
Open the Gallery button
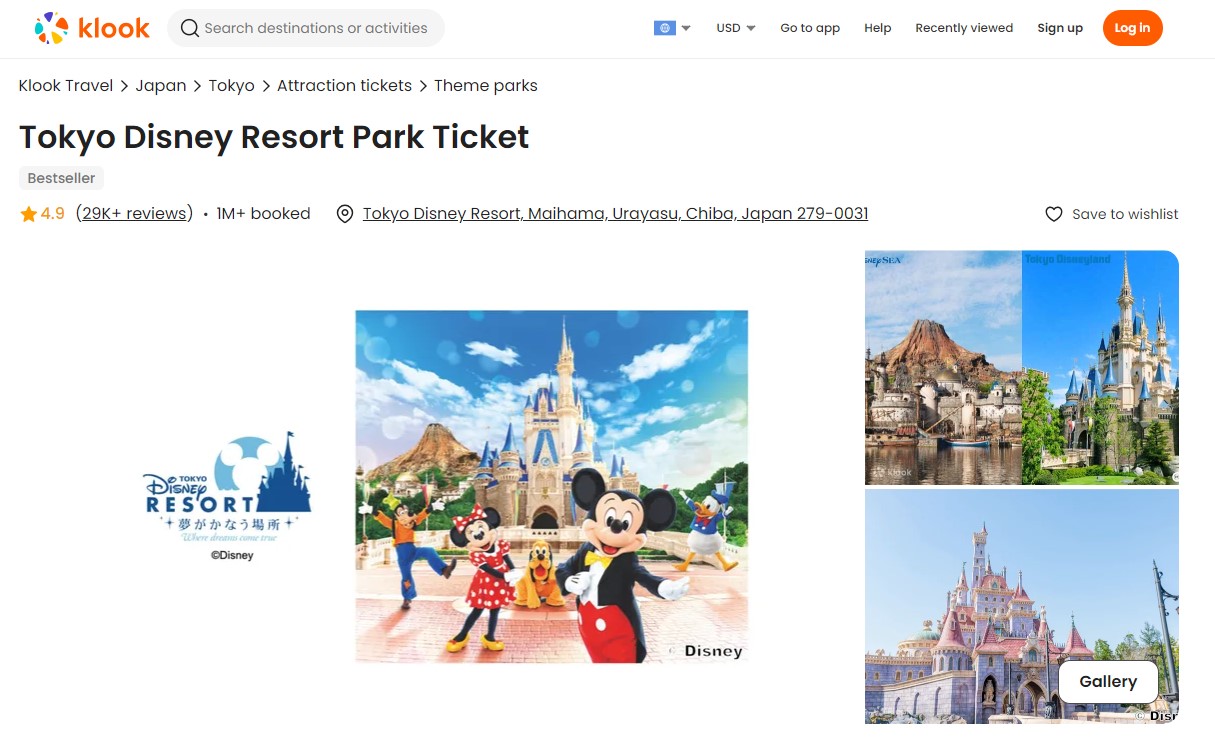pos(1108,681)
